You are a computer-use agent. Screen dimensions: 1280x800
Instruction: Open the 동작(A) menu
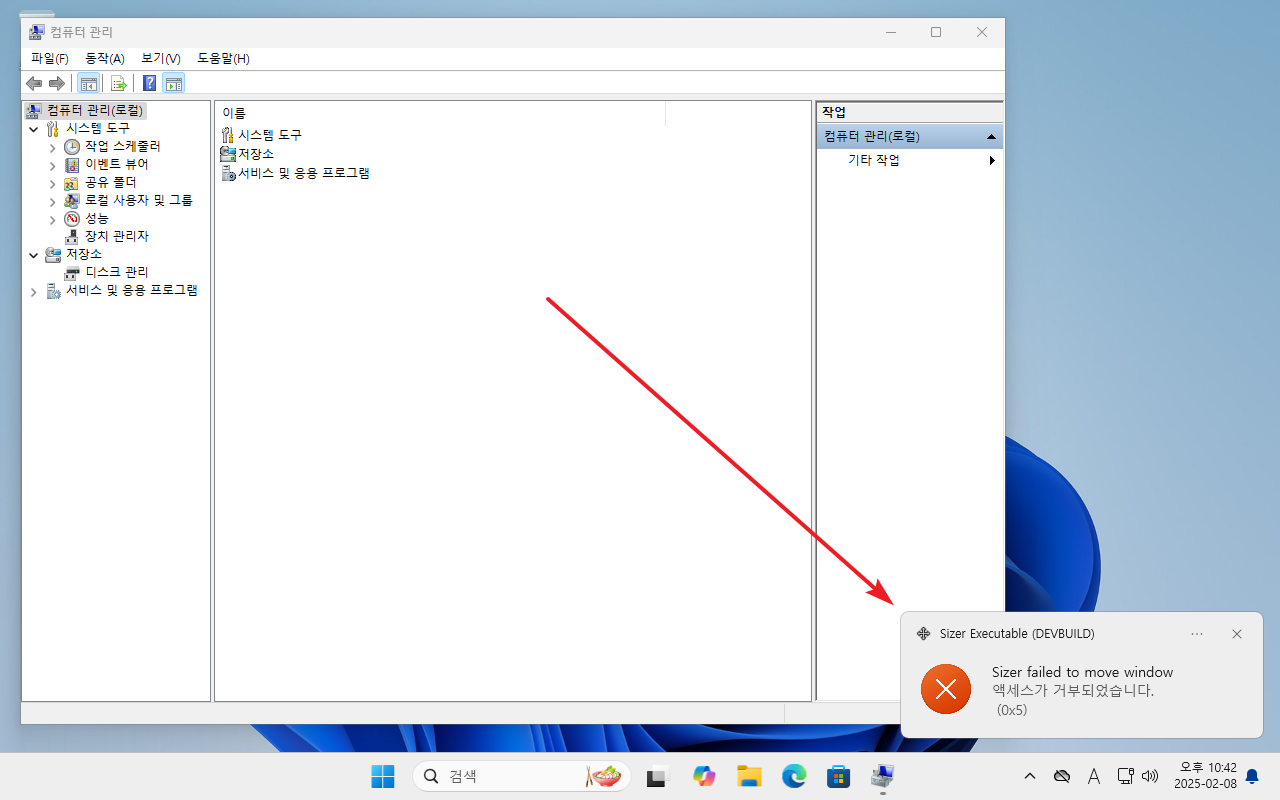(x=104, y=58)
